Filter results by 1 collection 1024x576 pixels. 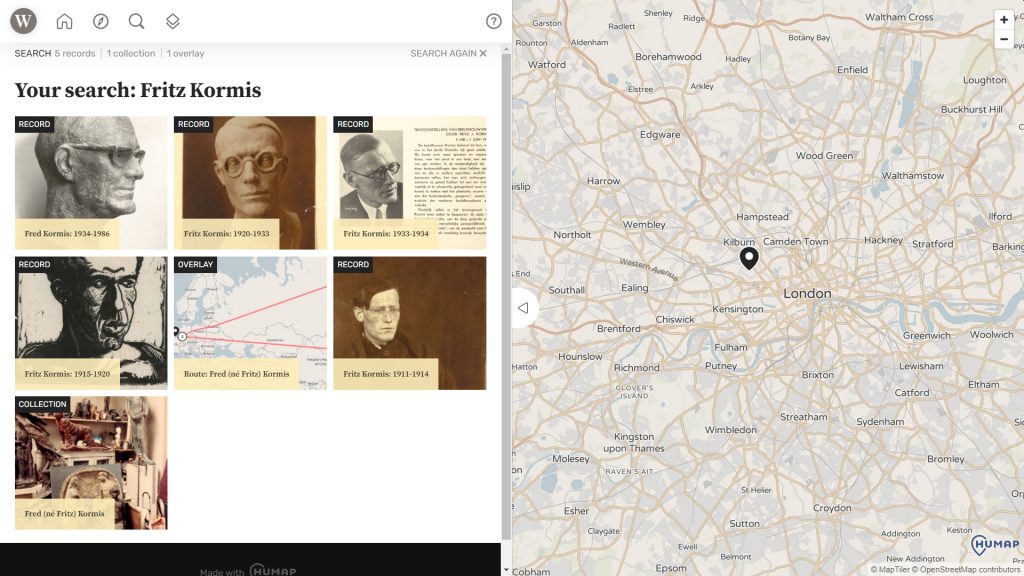131,54
